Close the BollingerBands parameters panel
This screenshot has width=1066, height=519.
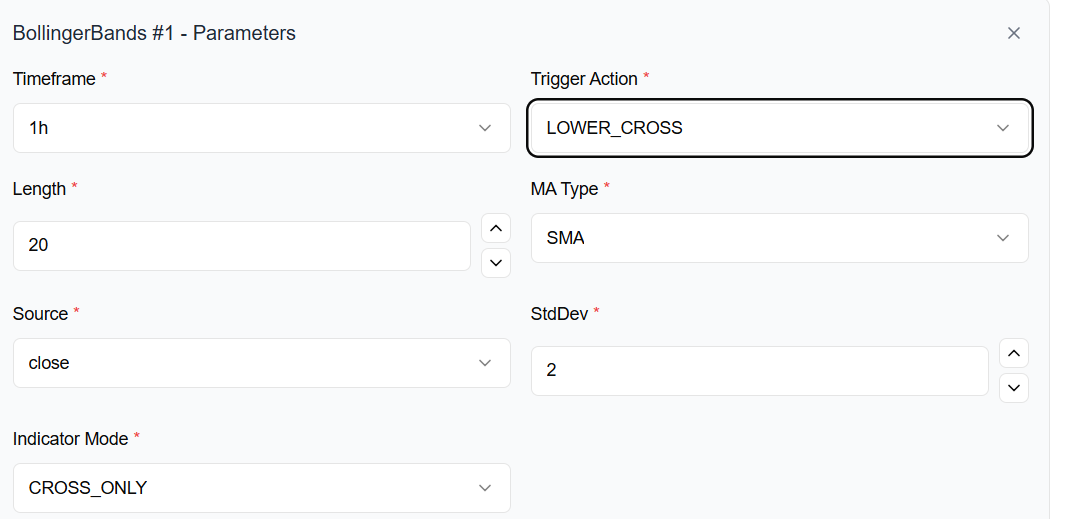tap(1013, 33)
